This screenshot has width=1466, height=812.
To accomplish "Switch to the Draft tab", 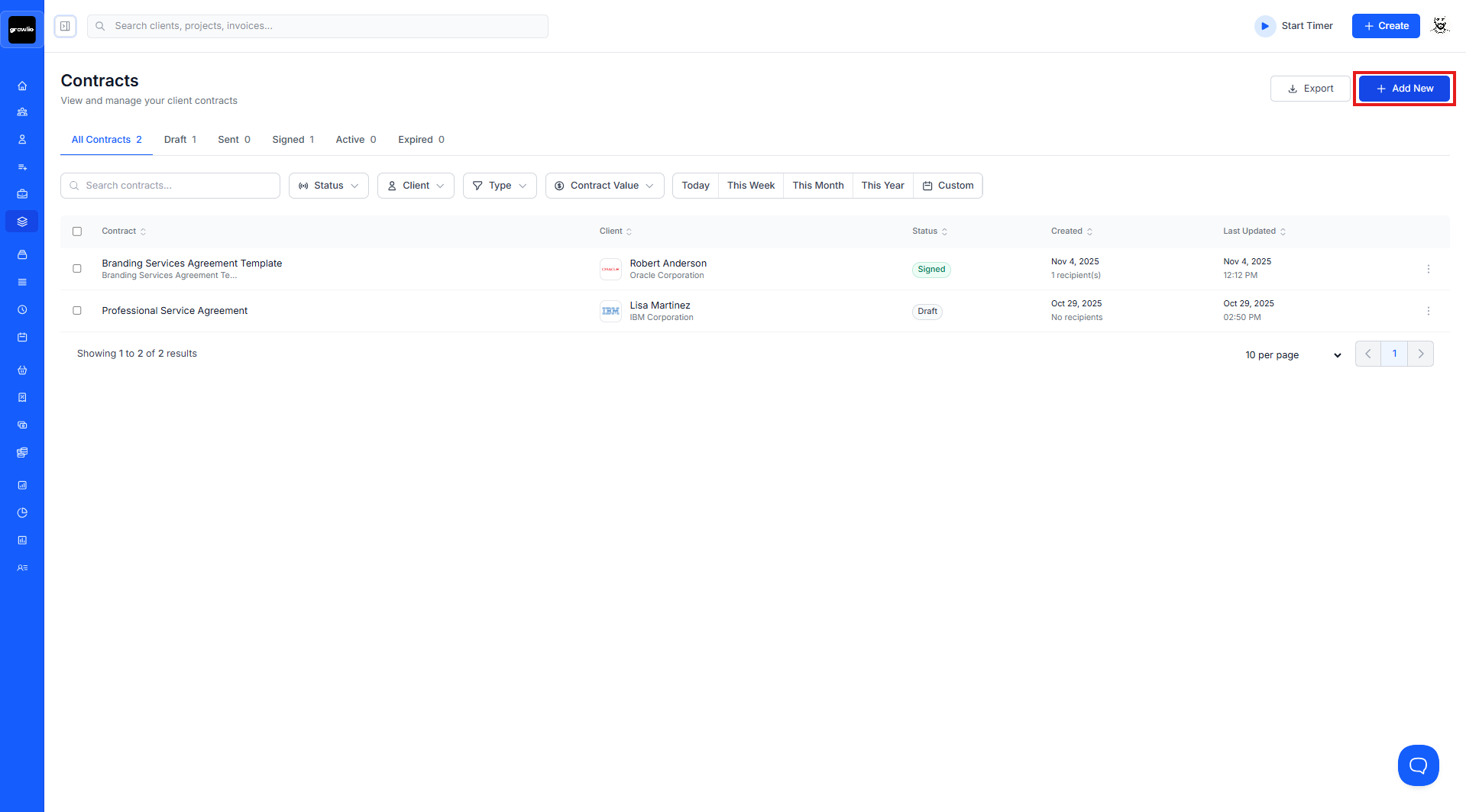I will (180, 140).
